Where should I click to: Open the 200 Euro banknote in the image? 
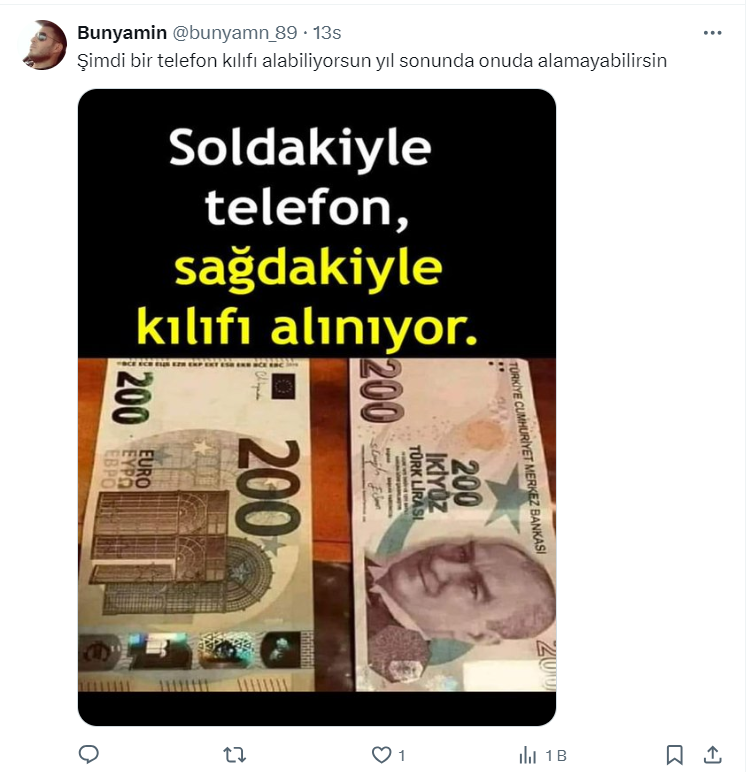[x=196, y=525]
